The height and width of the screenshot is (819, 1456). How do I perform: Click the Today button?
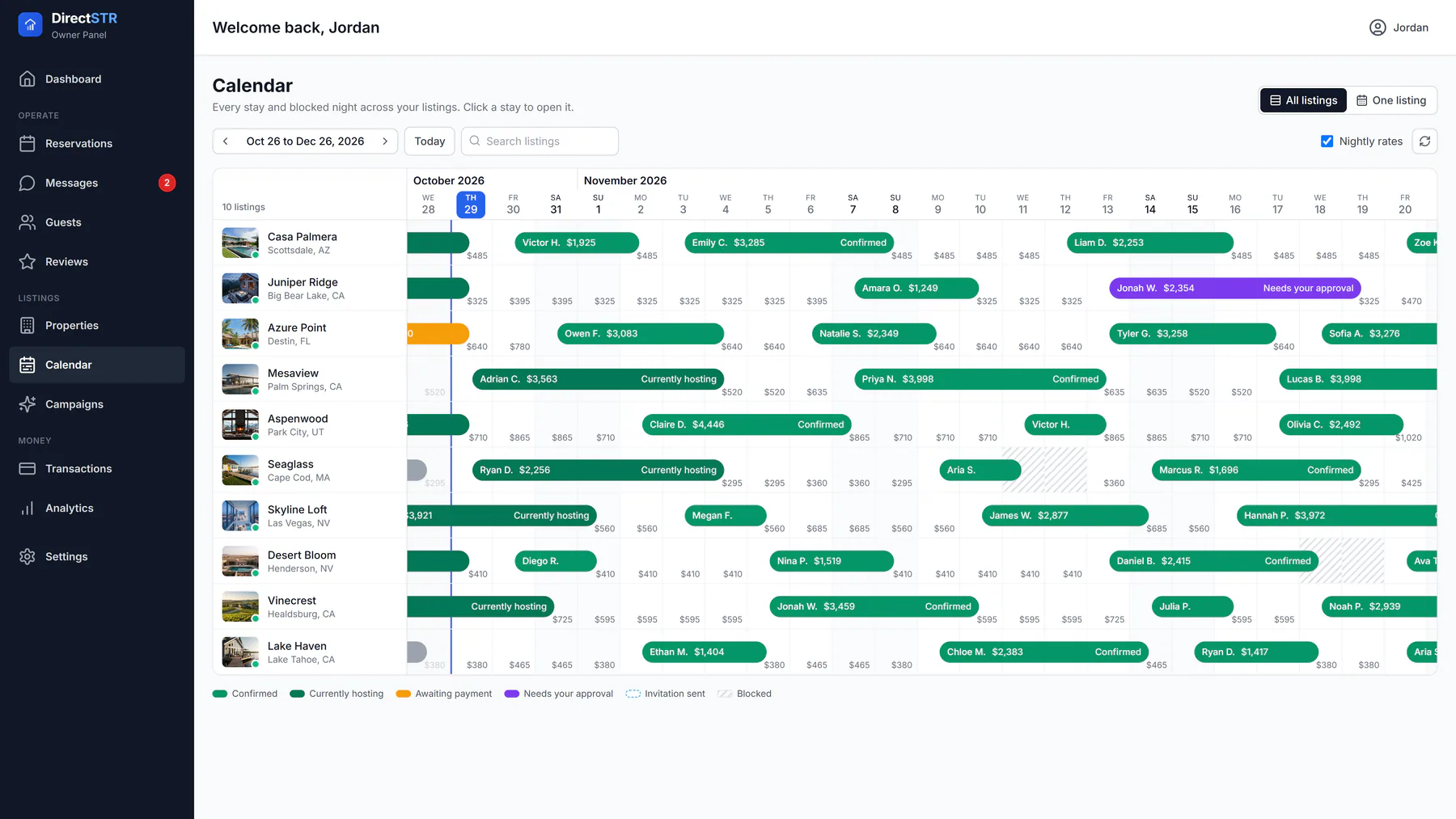(430, 141)
